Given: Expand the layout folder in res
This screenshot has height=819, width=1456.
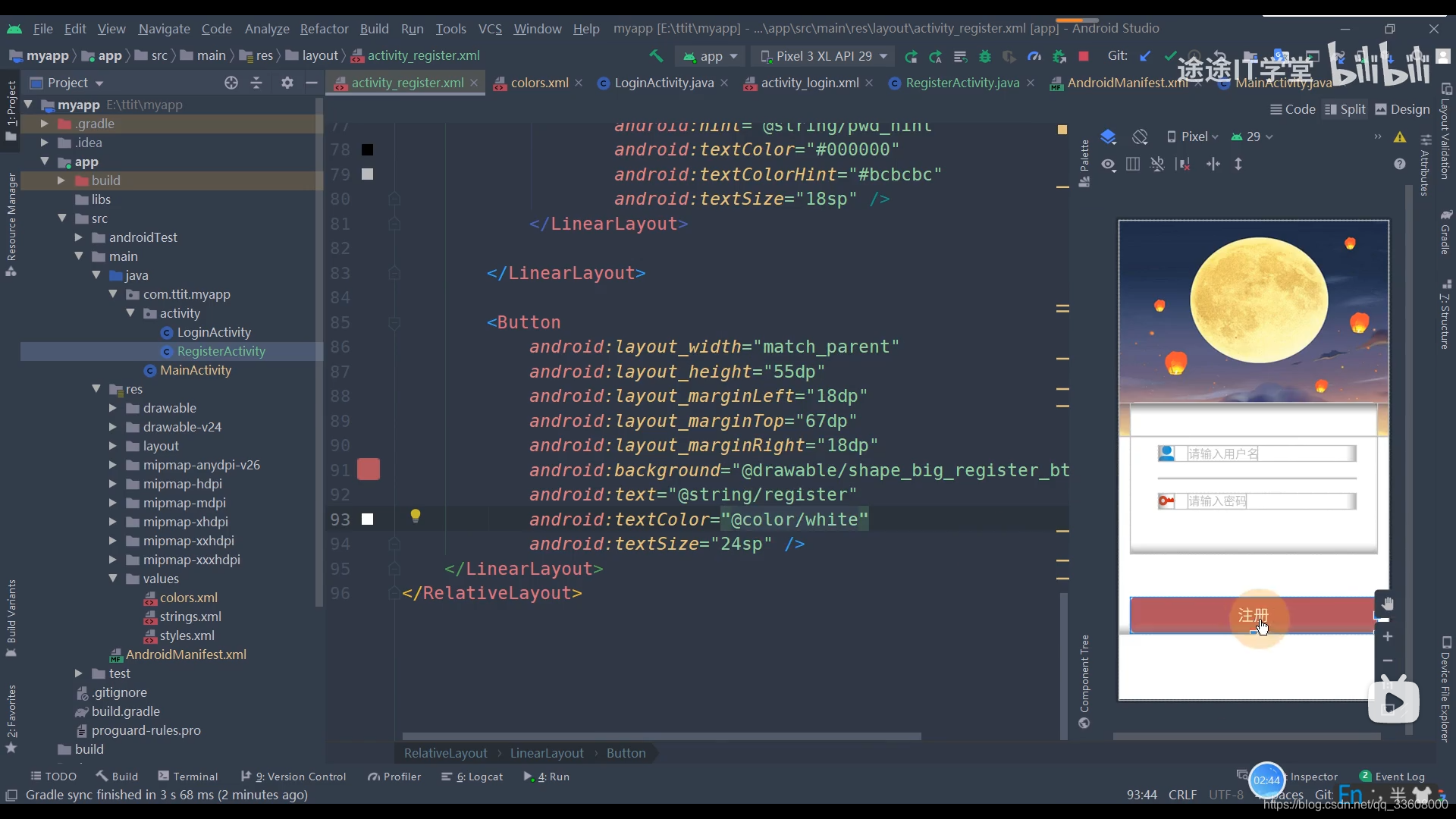Looking at the screenshot, I should (112, 445).
